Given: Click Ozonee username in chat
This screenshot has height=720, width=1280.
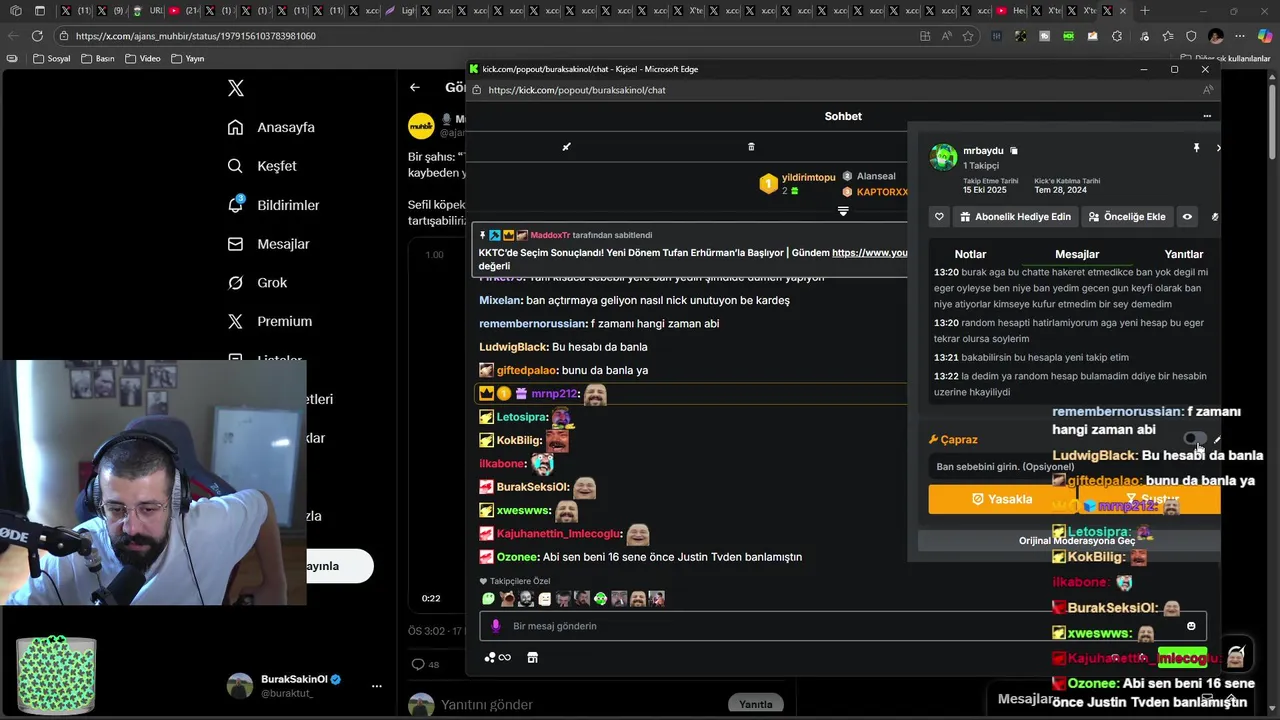Looking at the screenshot, I should (x=518, y=557).
